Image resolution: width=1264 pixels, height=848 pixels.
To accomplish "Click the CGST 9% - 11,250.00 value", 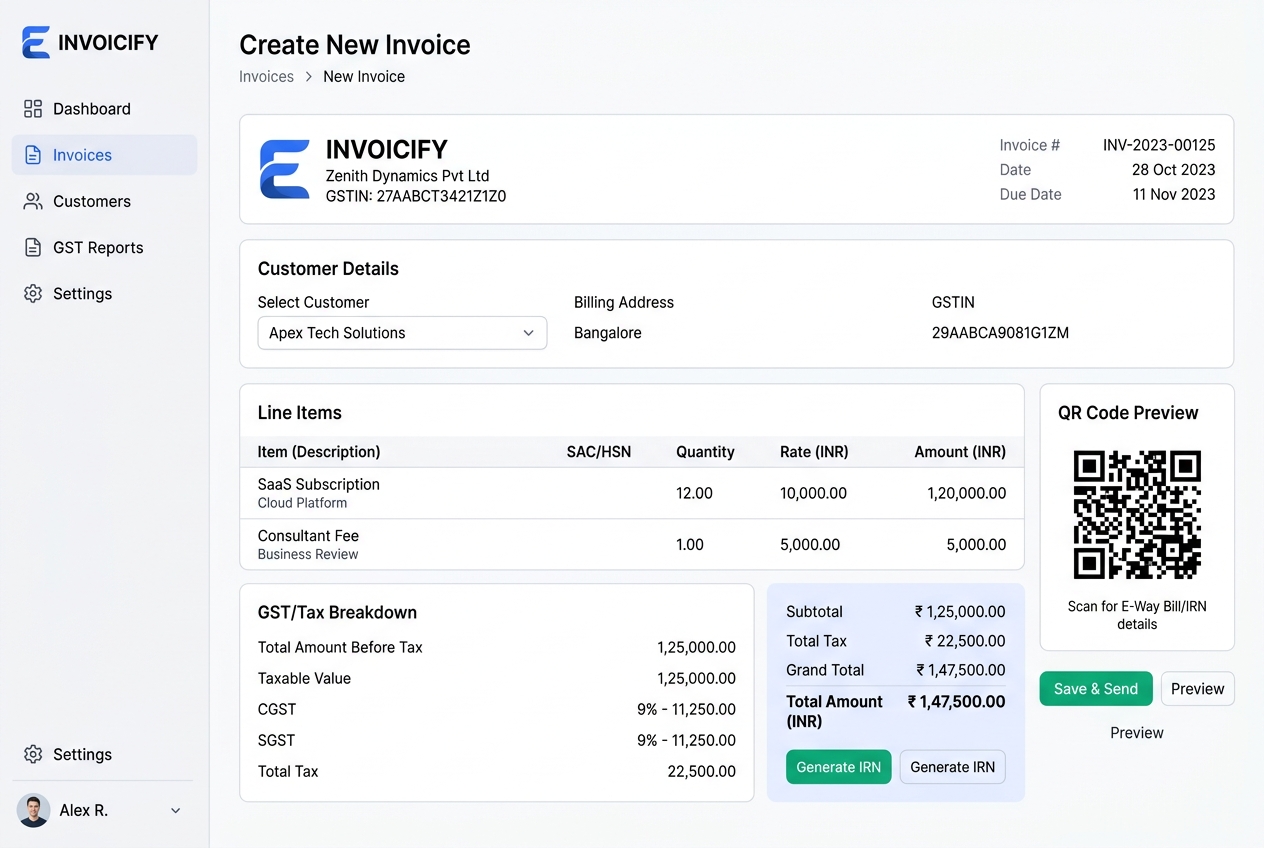I will 686,709.
